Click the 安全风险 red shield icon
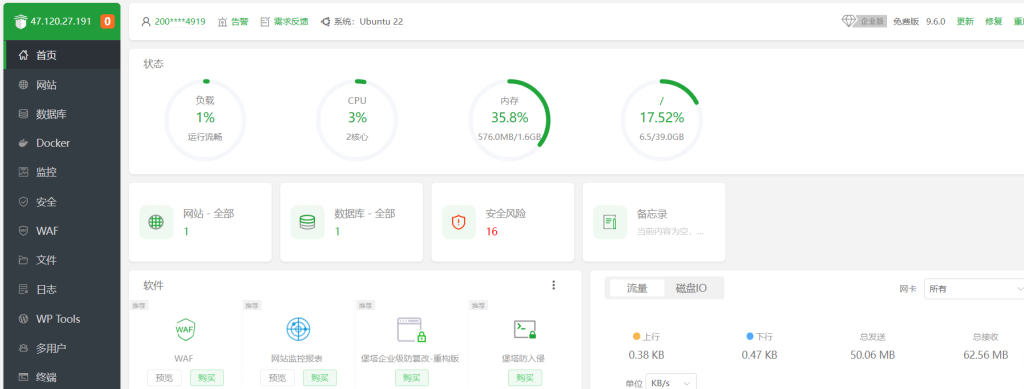This screenshot has height=389, width=1024. (x=458, y=222)
